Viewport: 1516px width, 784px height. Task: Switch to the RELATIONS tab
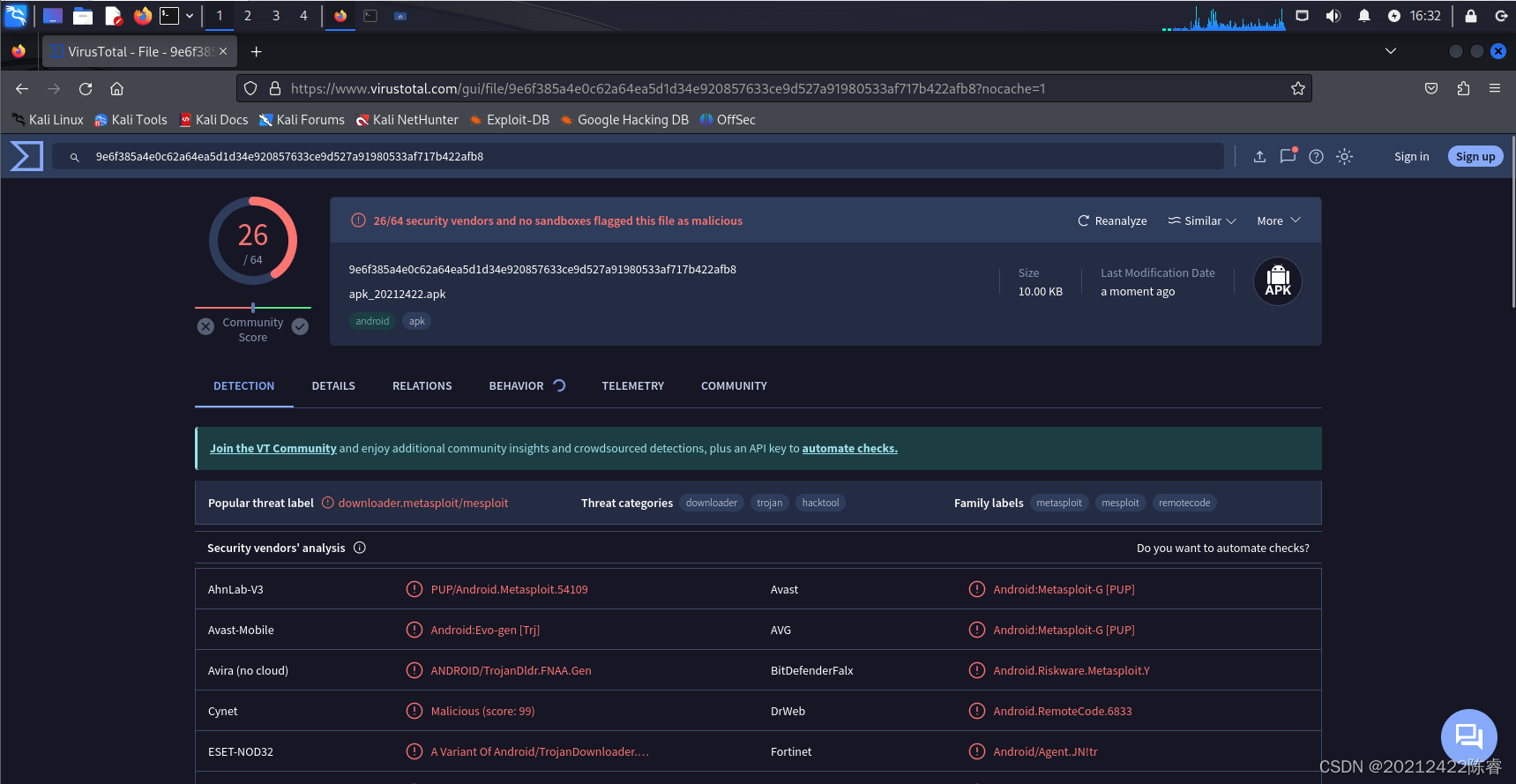(x=422, y=386)
